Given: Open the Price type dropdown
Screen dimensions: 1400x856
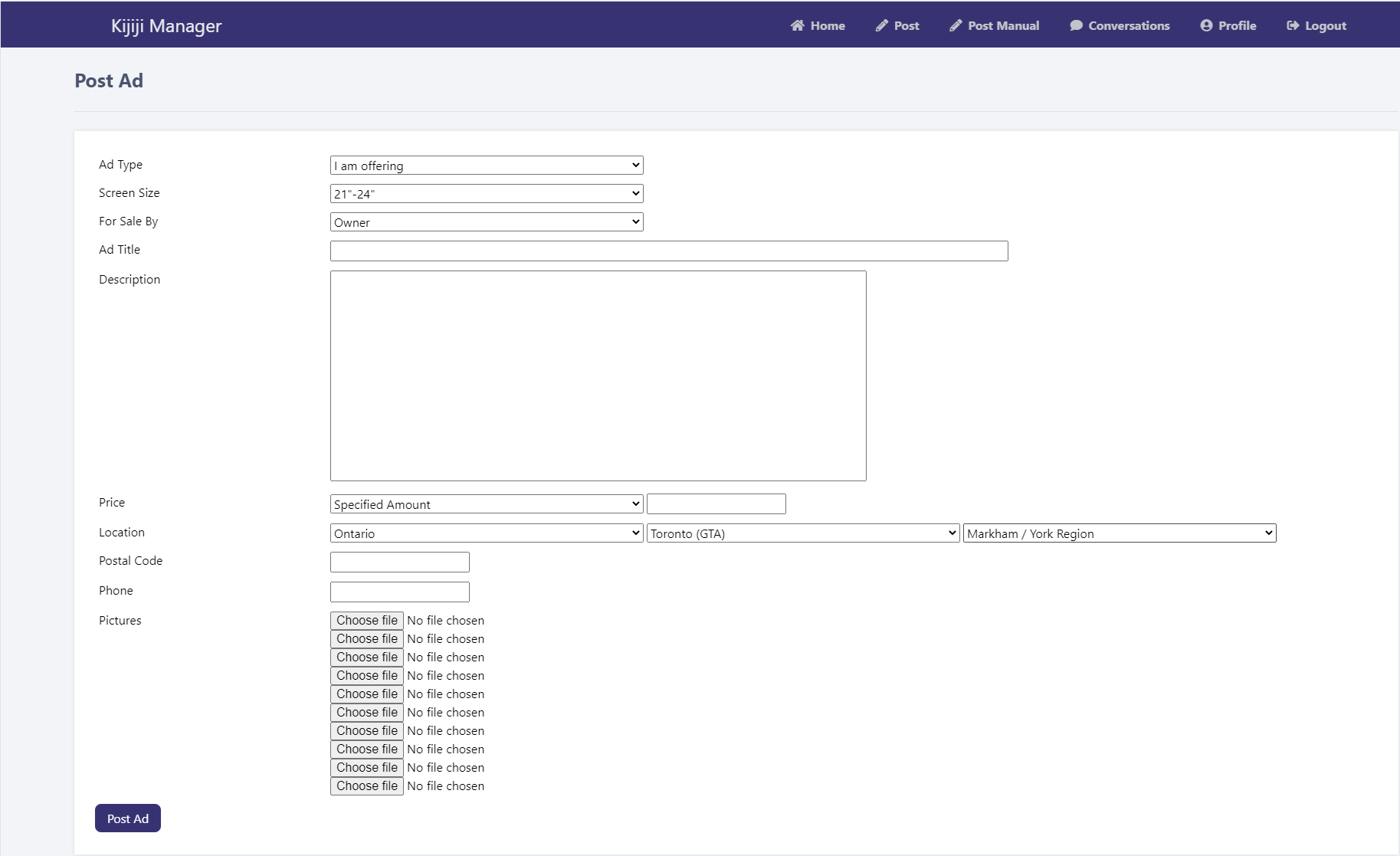Looking at the screenshot, I should pyautogui.click(x=486, y=504).
